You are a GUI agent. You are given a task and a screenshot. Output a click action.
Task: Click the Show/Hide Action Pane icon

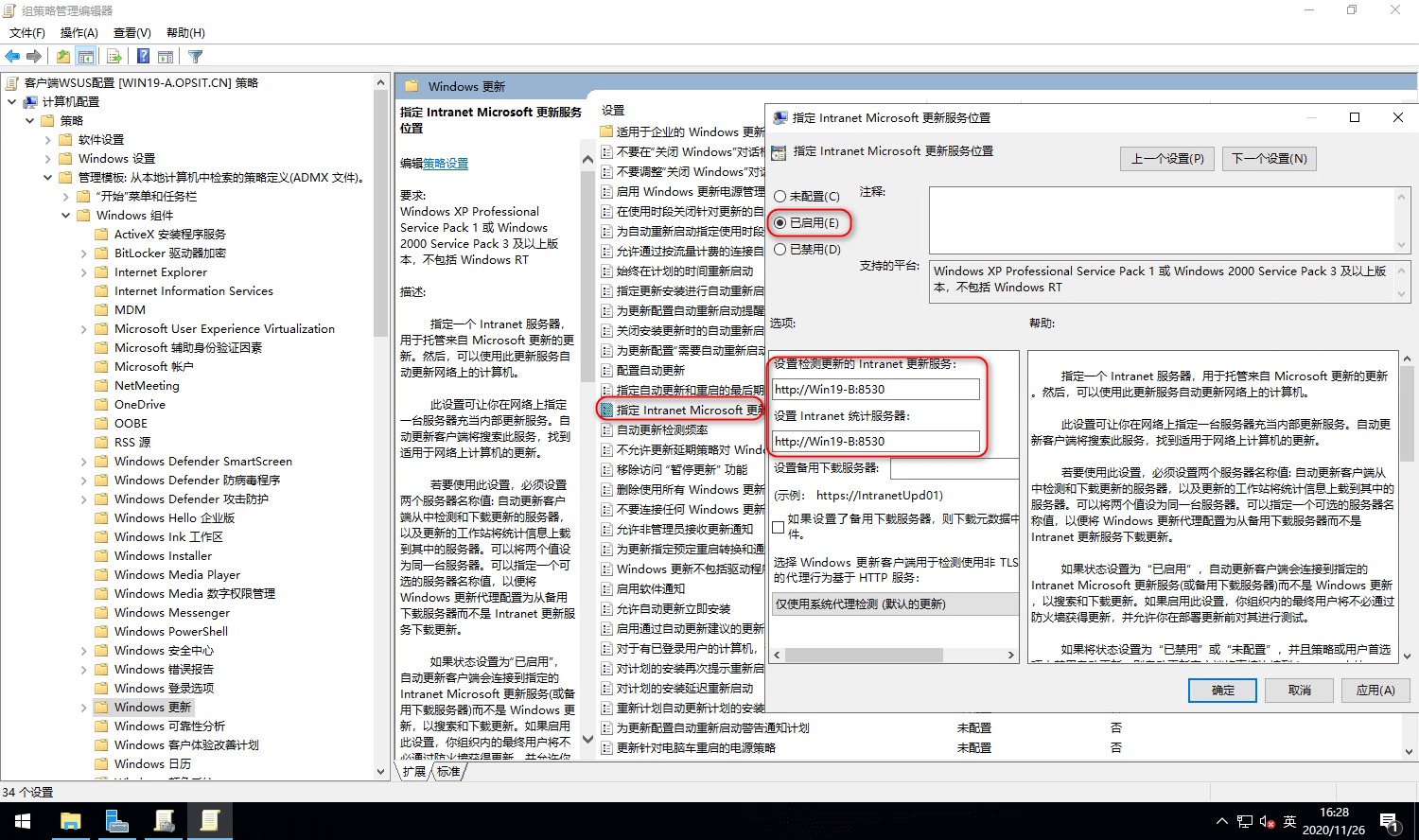[x=165, y=56]
